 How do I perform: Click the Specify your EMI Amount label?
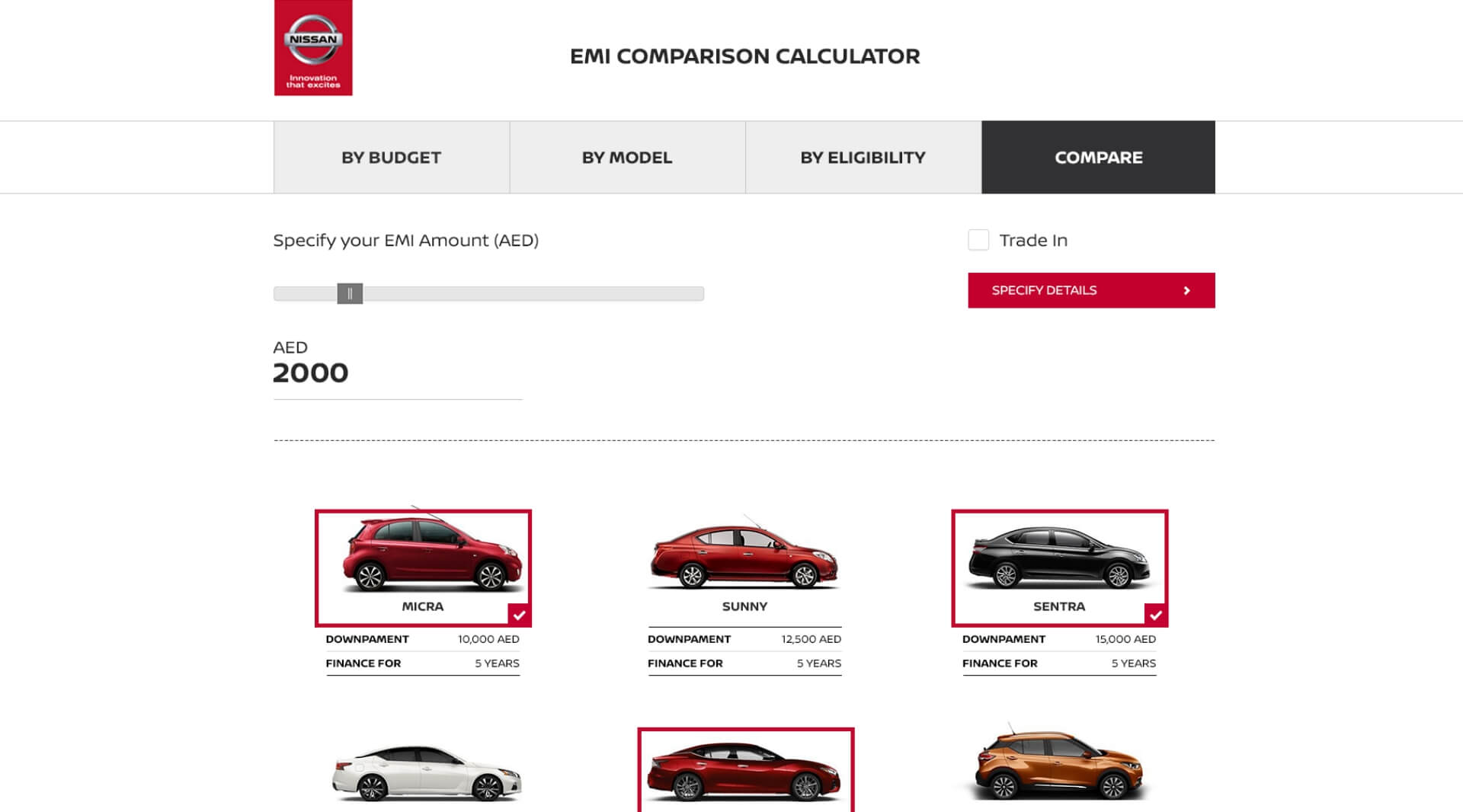pos(405,241)
